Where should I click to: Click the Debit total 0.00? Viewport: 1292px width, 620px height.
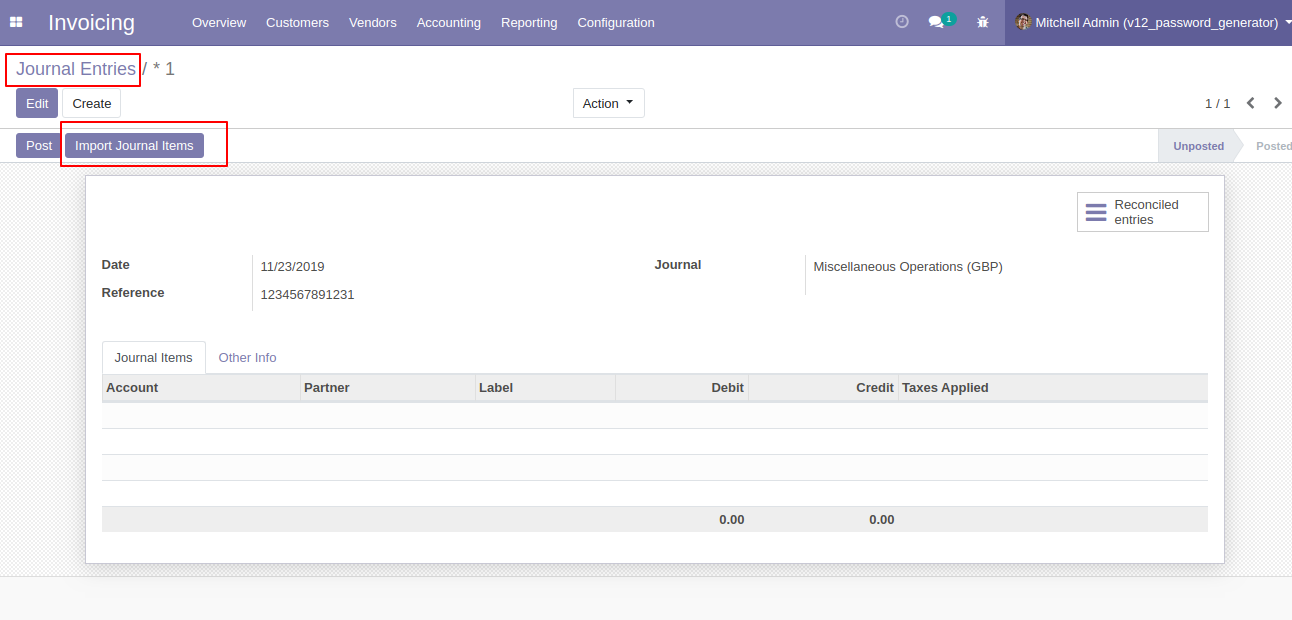(x=732, y=520)
